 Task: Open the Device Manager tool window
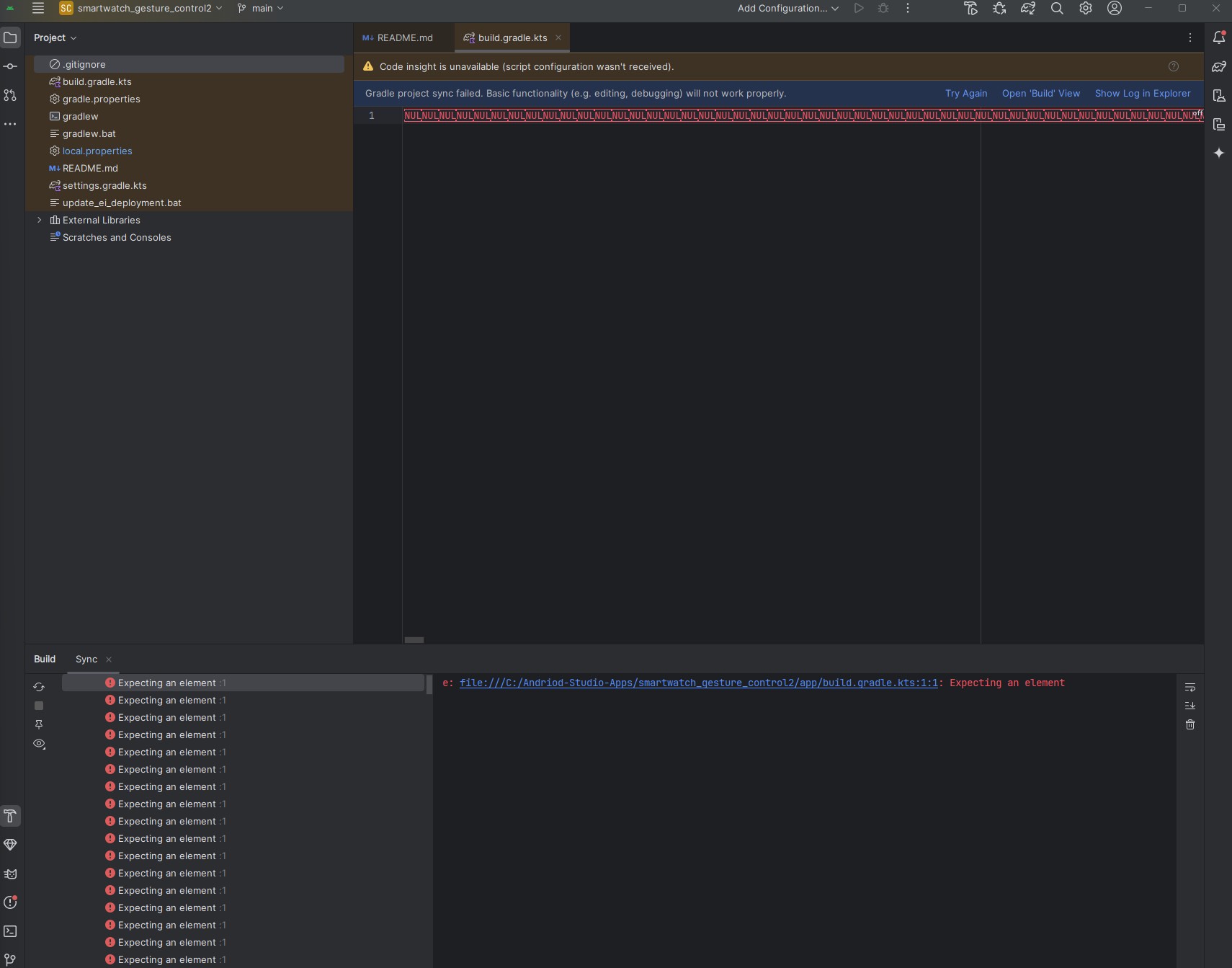pos(1219,95)
